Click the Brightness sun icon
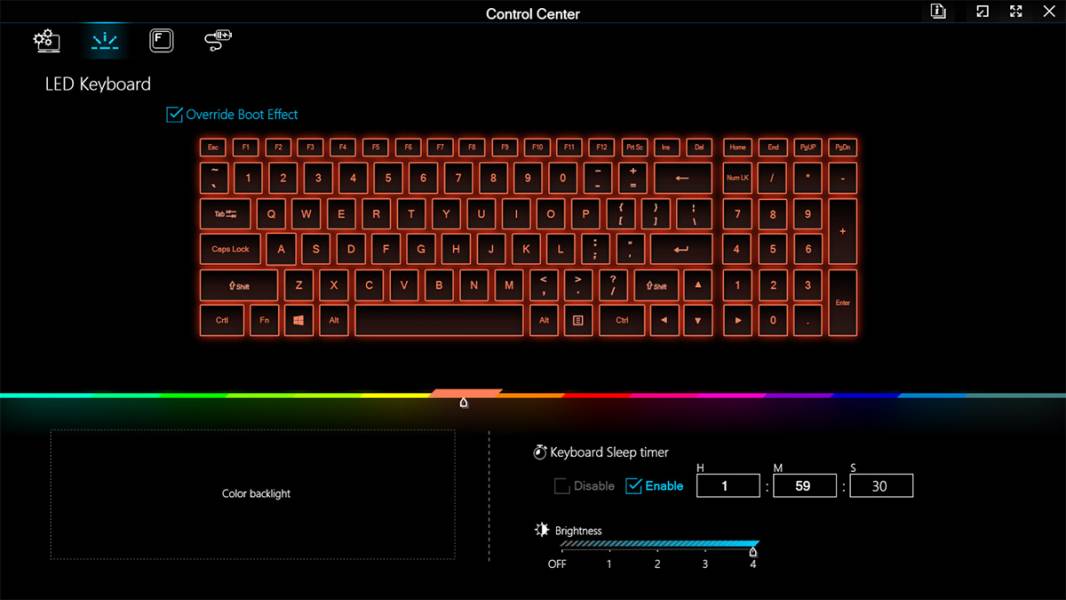Image resolution: width=1066 pixels, height=600 pixels. [542, 529]
